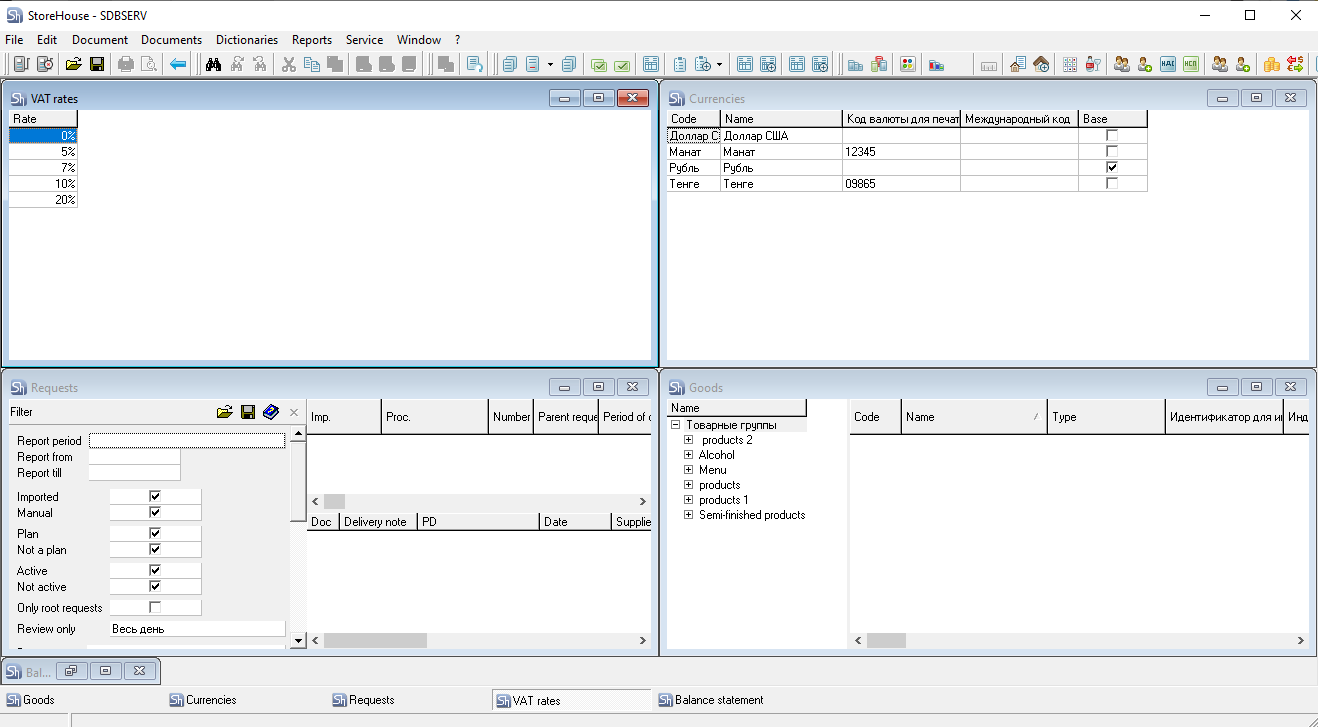Open the currency exchange arrows icon
Viewport: 1318px width, 727px height.
[1295, 65]
